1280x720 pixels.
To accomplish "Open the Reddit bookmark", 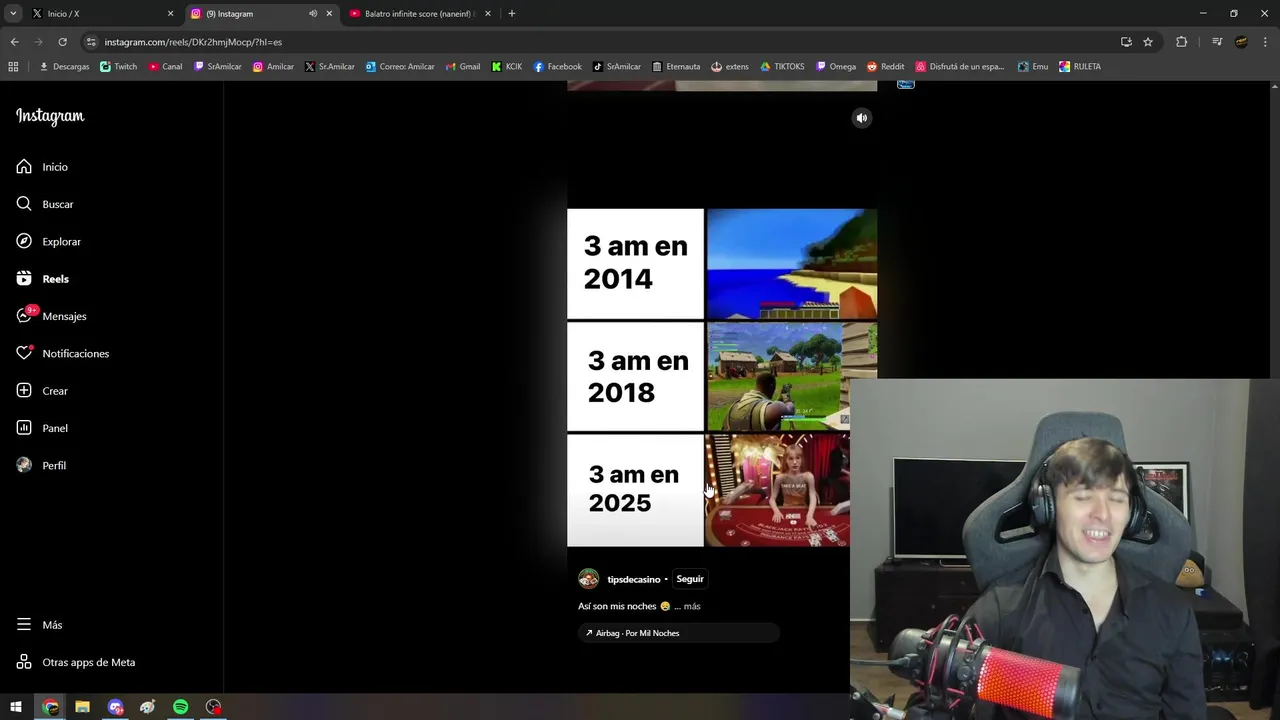I will click(886, 67).
